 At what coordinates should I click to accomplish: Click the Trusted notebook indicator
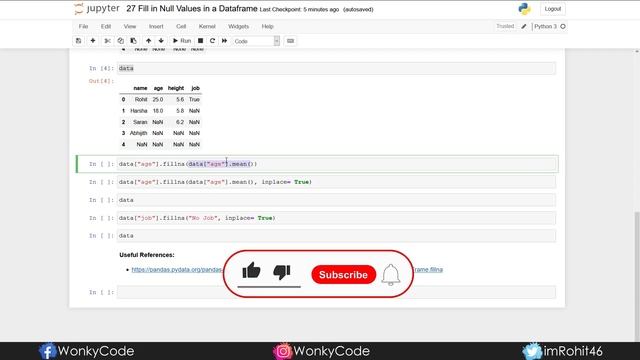click(505, 27)
